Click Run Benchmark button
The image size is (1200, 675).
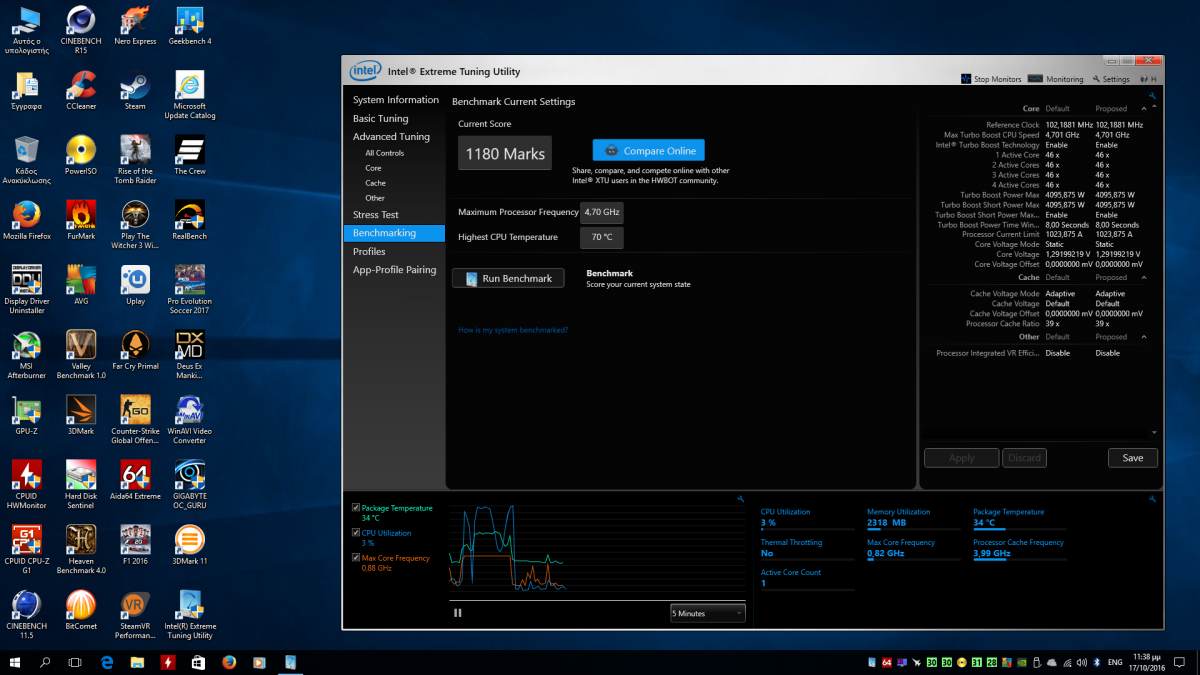coord(508,278)
